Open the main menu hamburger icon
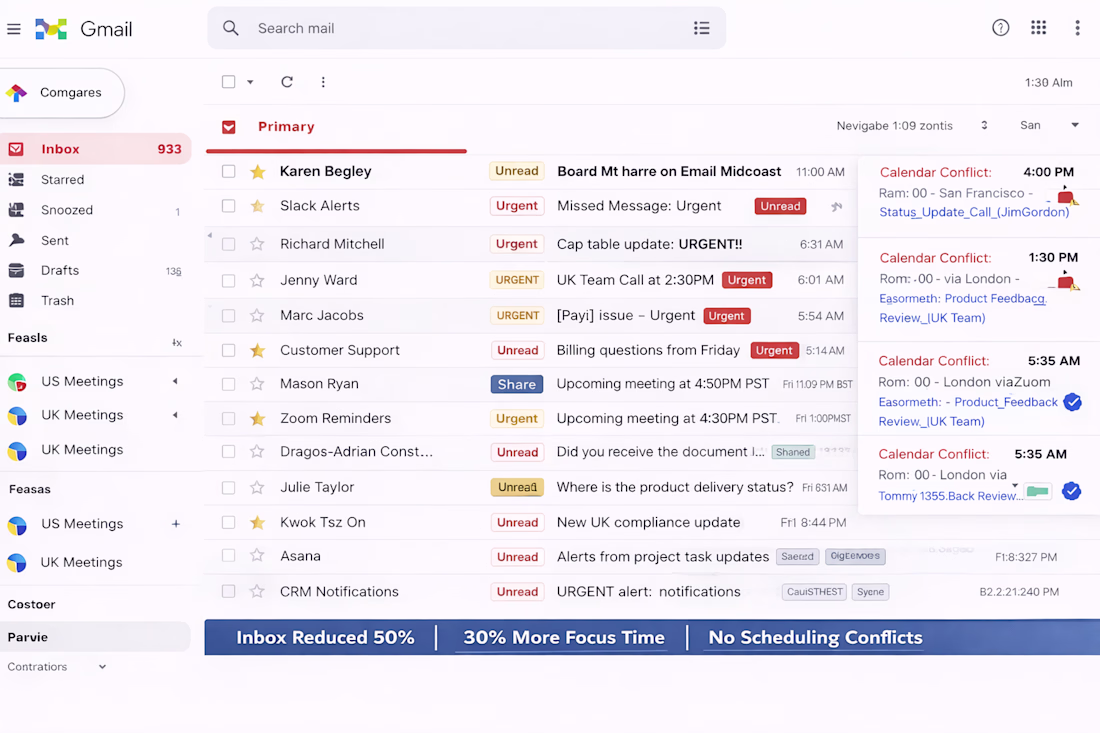Viewport: 1100px width, 733px height. pyautogui.click(x=13, y=29)
